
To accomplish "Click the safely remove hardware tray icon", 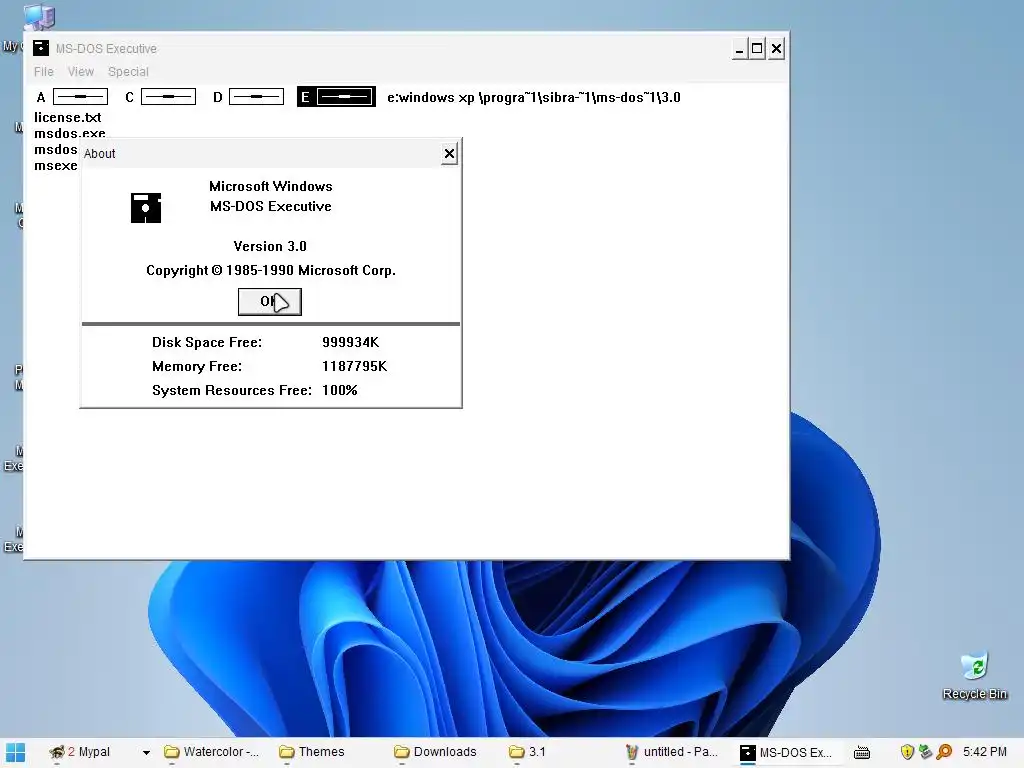I will coord(925,752).
